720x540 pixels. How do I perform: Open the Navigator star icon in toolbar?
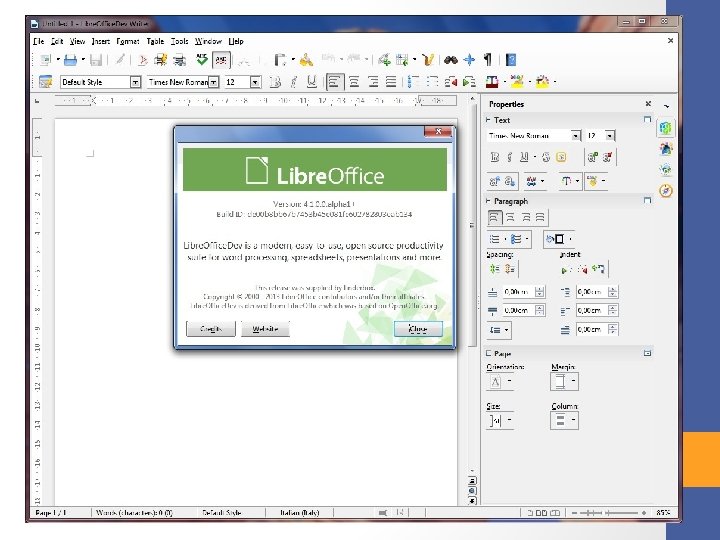click(469, 60)
